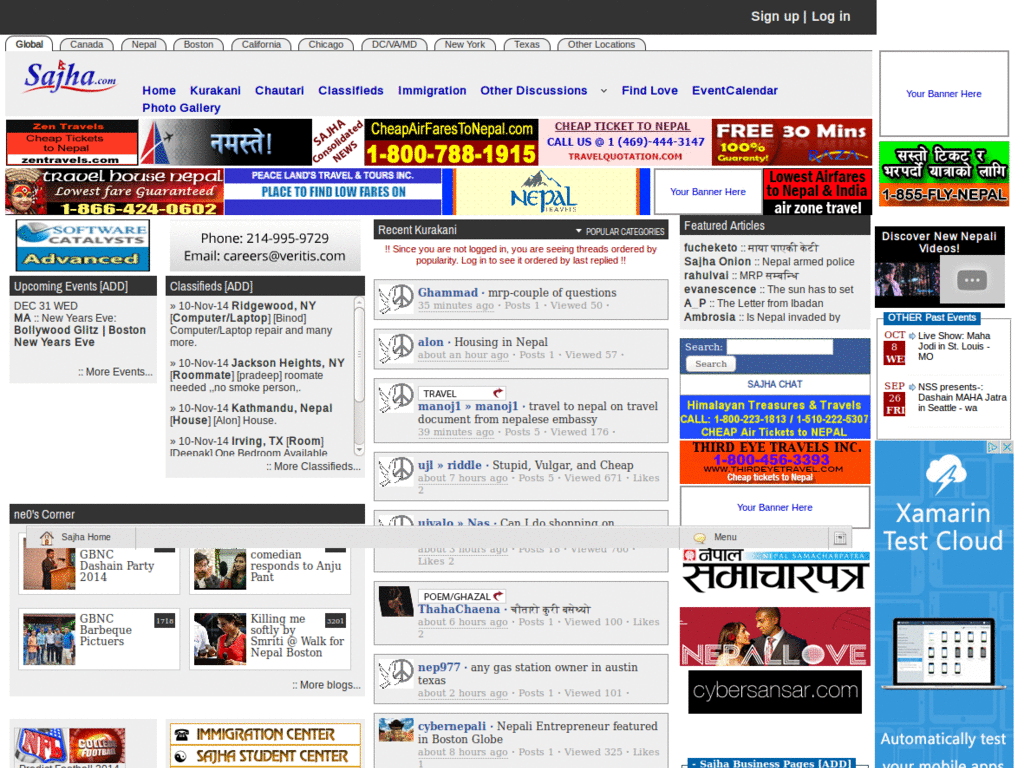The image size is (1024, 768).
Task: Open the More Classifieds link
Action: pyautogui.click(x=313, y=466)
